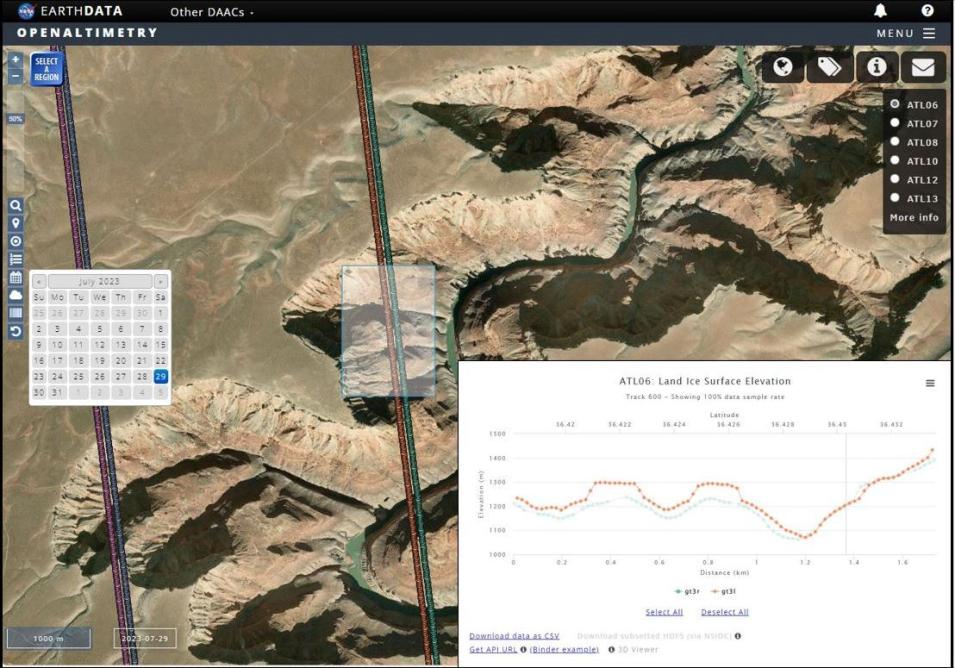The image size is (955, 668).
Task: Expand the Other DAACs dropdown
Action: point(211,12)
